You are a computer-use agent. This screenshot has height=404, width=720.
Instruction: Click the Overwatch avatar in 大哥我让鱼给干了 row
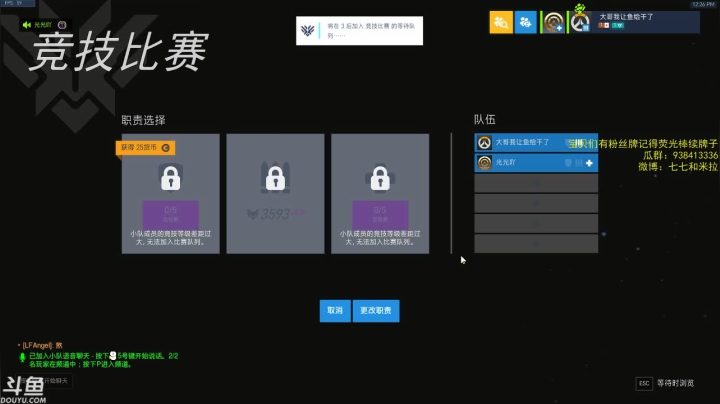[x=484, y=143]
